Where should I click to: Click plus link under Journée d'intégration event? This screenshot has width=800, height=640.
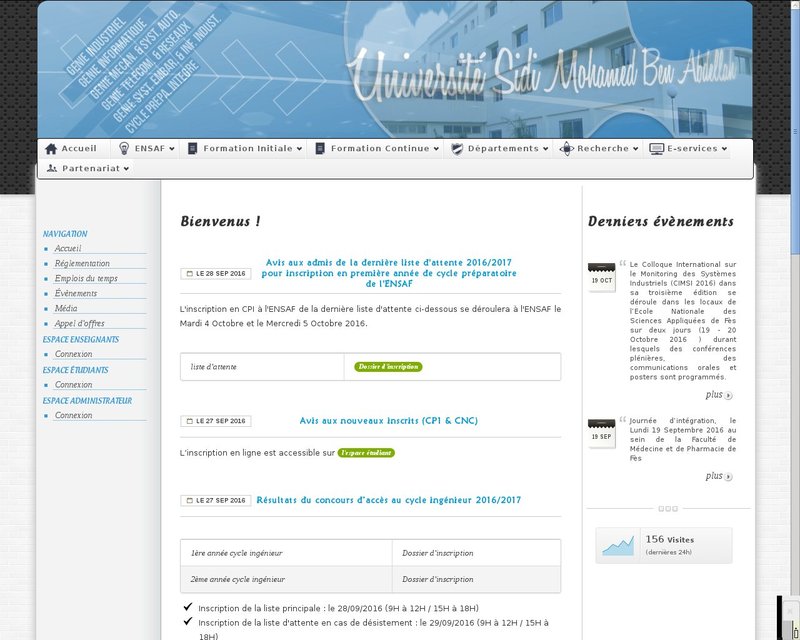tap(714, 476)
